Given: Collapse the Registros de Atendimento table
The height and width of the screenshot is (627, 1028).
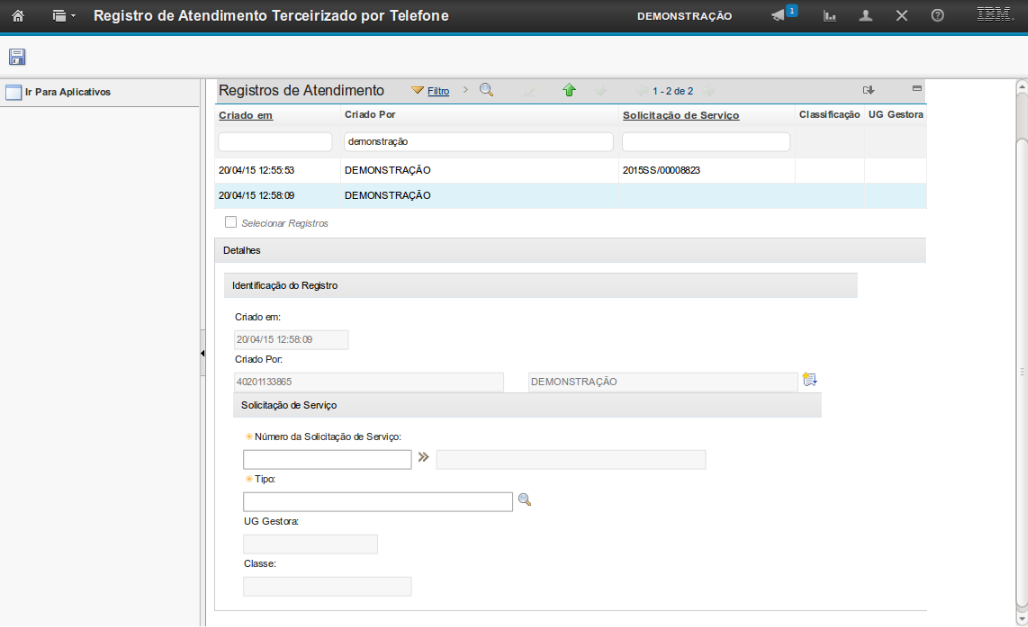Looking at the screenshot, I should (917, 88).
